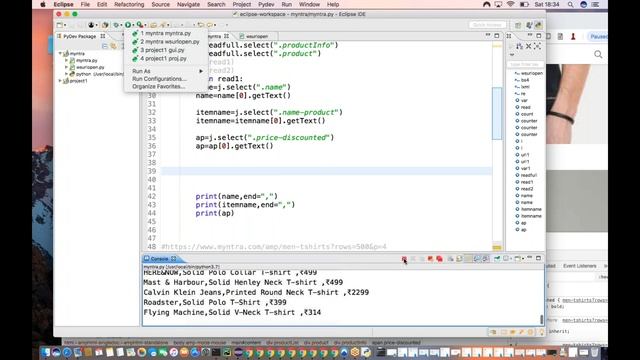Open the Refactoring menu

tap(129, 4)
